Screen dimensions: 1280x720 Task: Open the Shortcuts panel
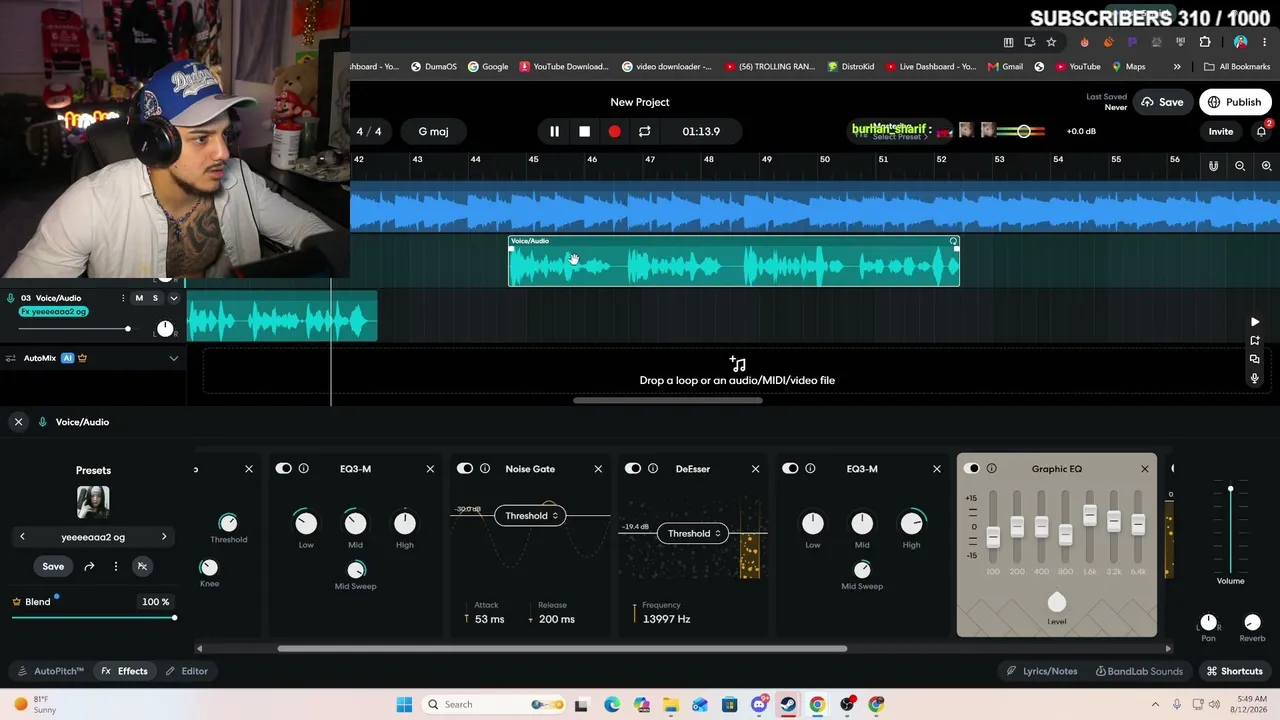click(x=1234, y=671)
